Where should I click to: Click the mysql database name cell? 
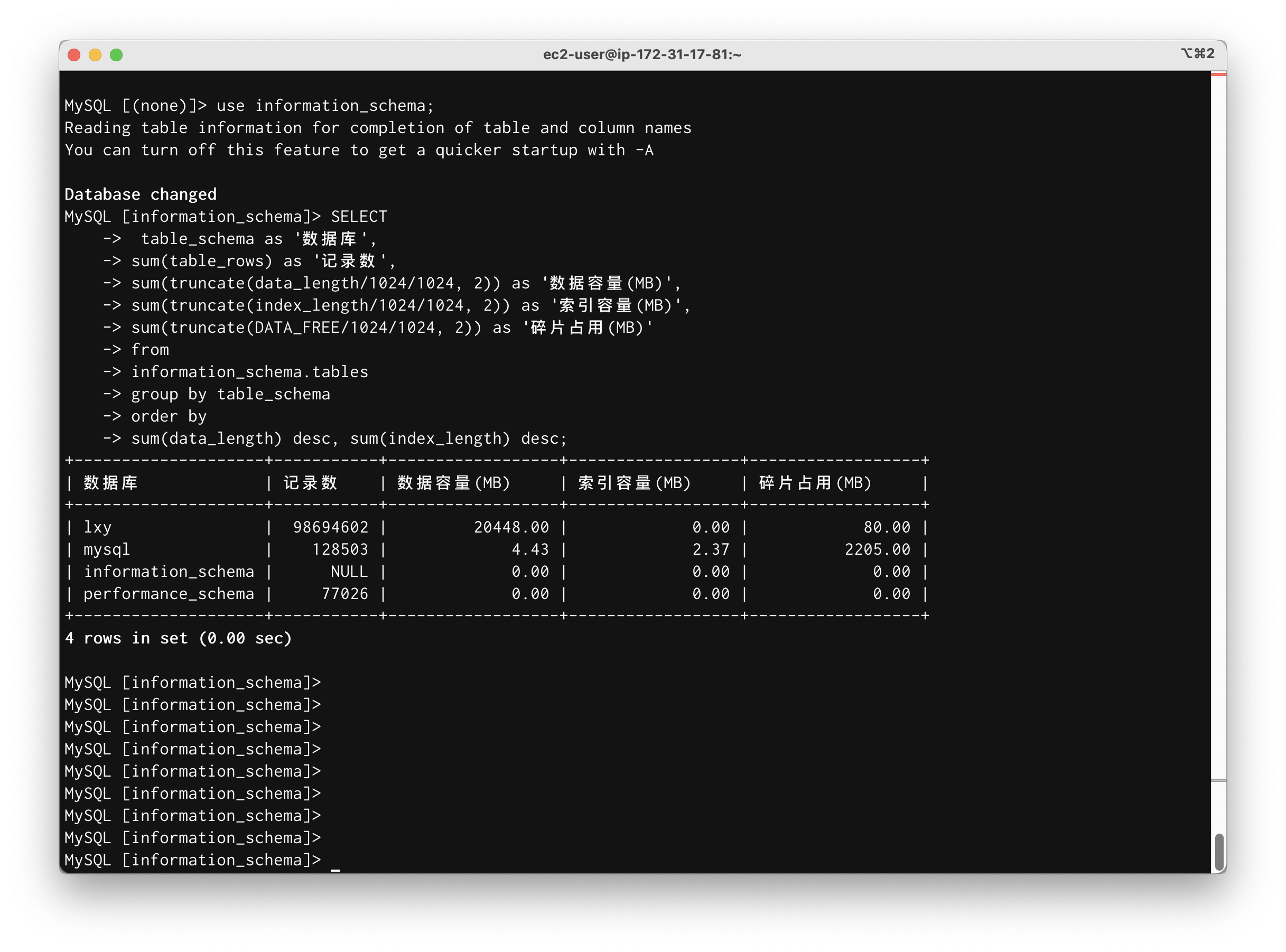(107, 549)
